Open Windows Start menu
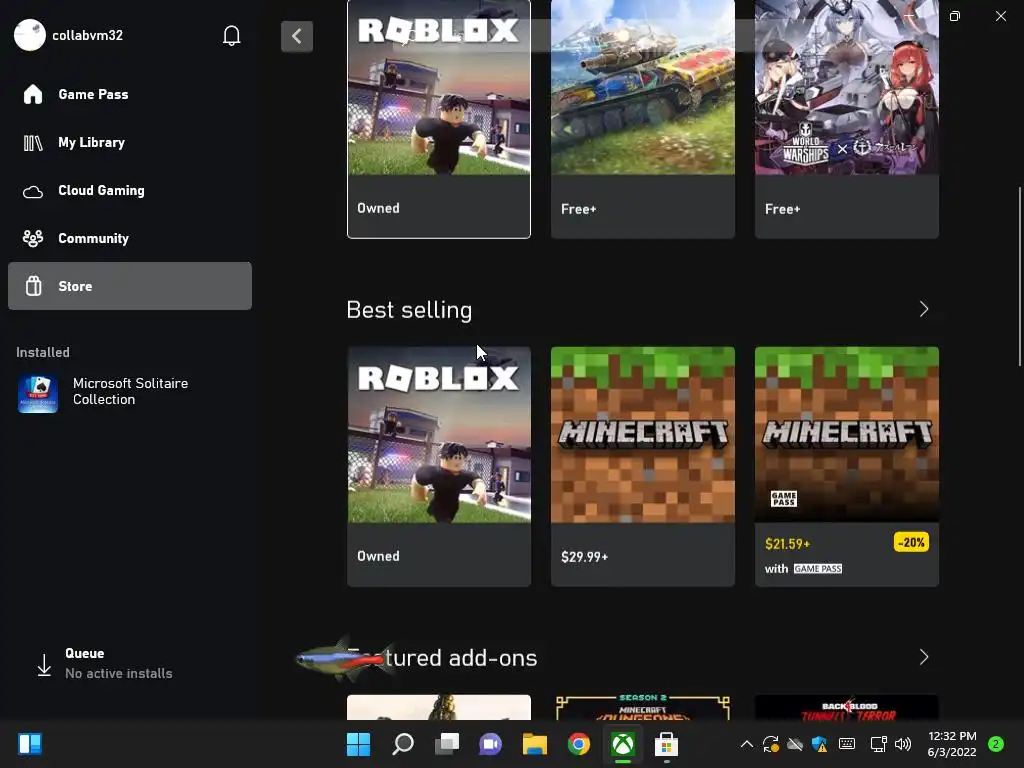Image resolution: width=1024 pixels, height=768 pixels. coord(359,744)
